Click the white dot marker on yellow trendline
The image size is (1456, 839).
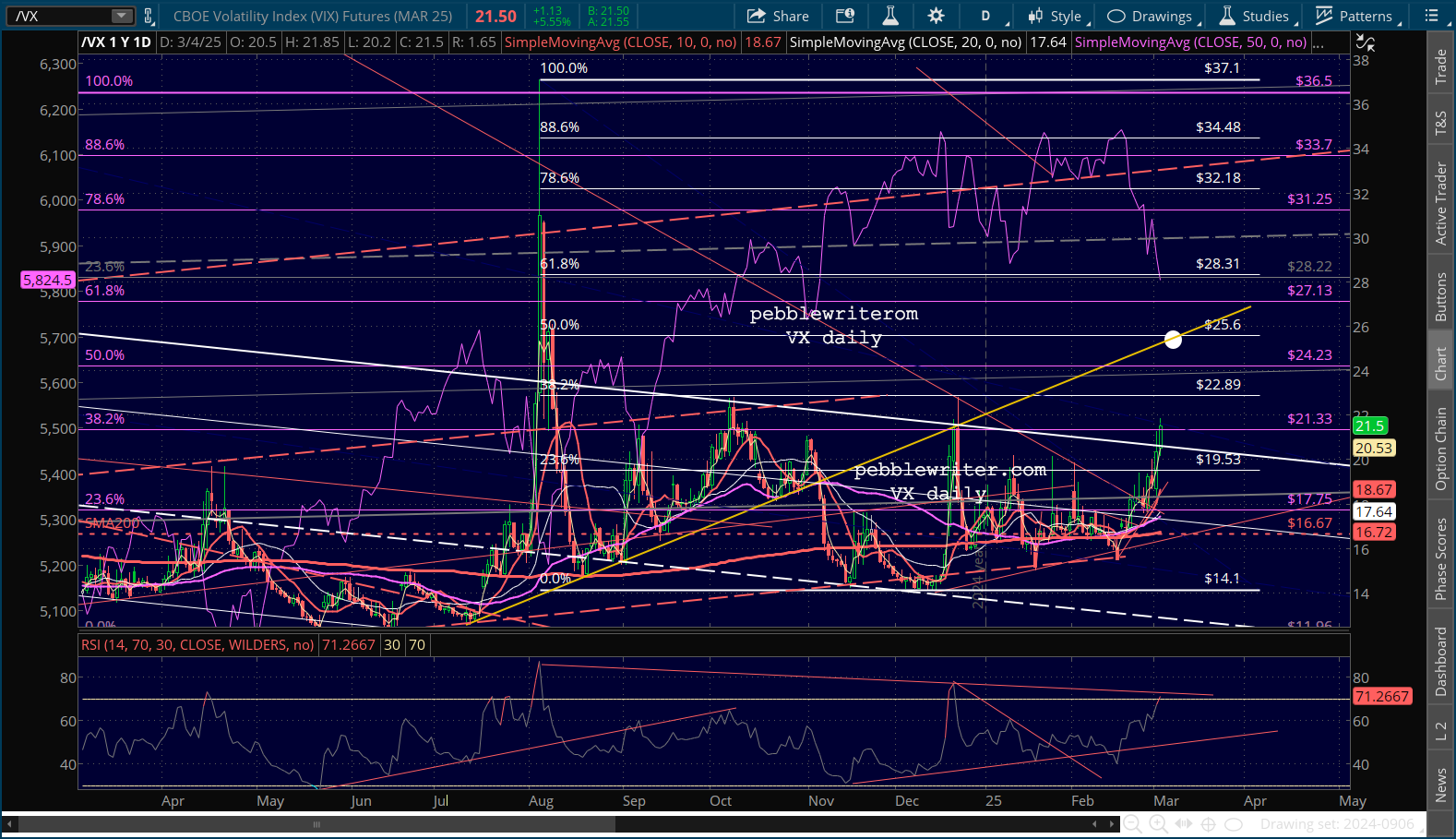[x=1173, y=340]
